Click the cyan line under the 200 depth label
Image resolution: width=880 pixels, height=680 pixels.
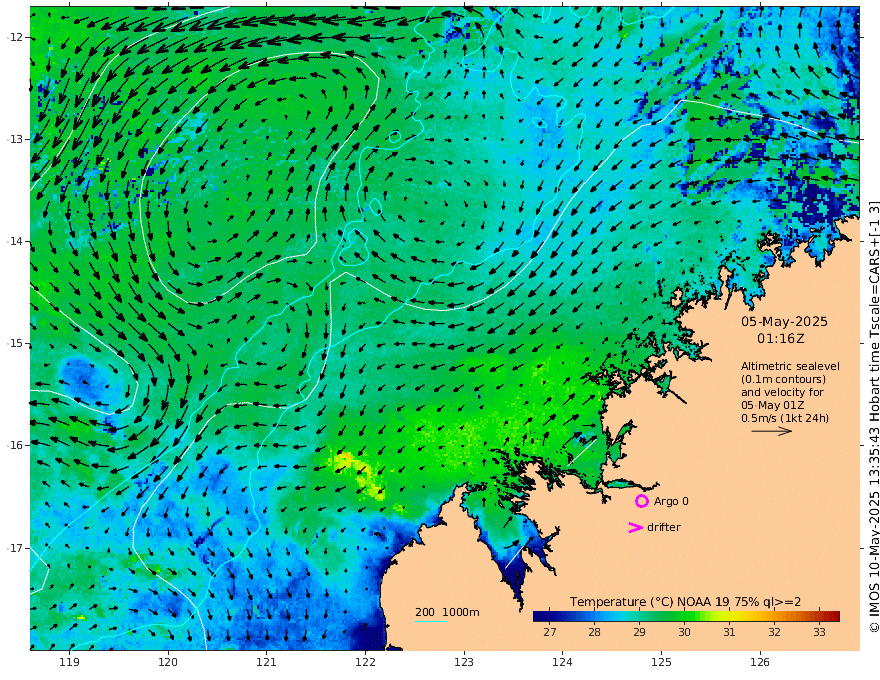pos(431,621)
